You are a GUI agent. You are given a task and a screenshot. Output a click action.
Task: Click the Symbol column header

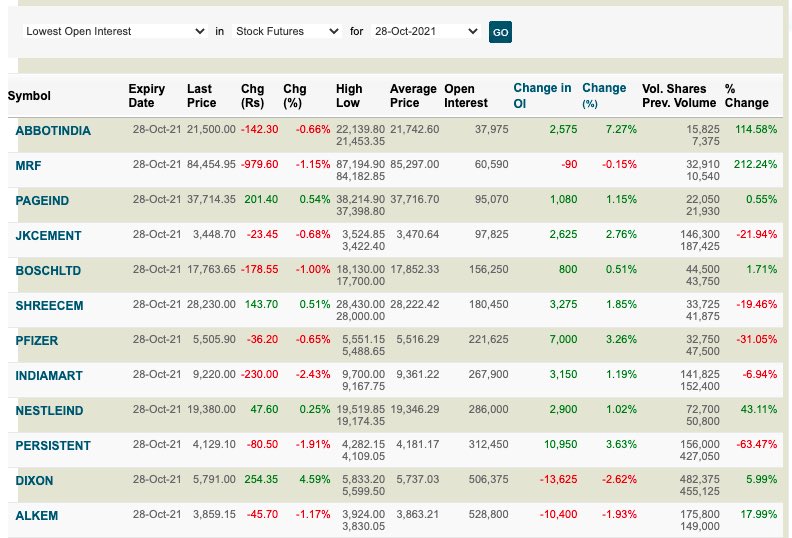click(x=29, y=95)
